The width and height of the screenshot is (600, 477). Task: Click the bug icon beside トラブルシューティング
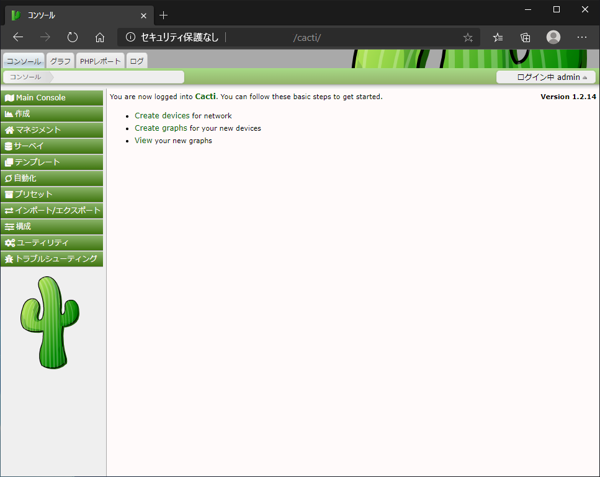tap(9, 259)
